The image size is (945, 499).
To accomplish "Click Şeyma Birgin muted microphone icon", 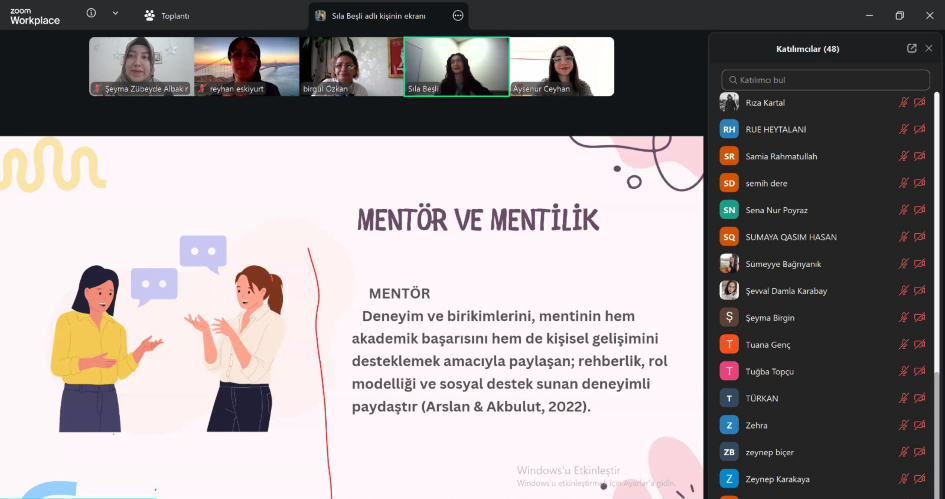I will (903, 318).
